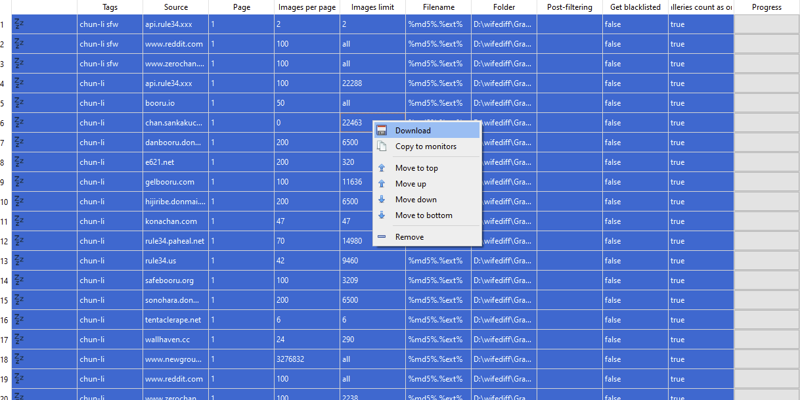The width and height of the screenshot is (800, 400).
Task: Click sleeping status icon in row 13
Action: click(x=19, y=260)
